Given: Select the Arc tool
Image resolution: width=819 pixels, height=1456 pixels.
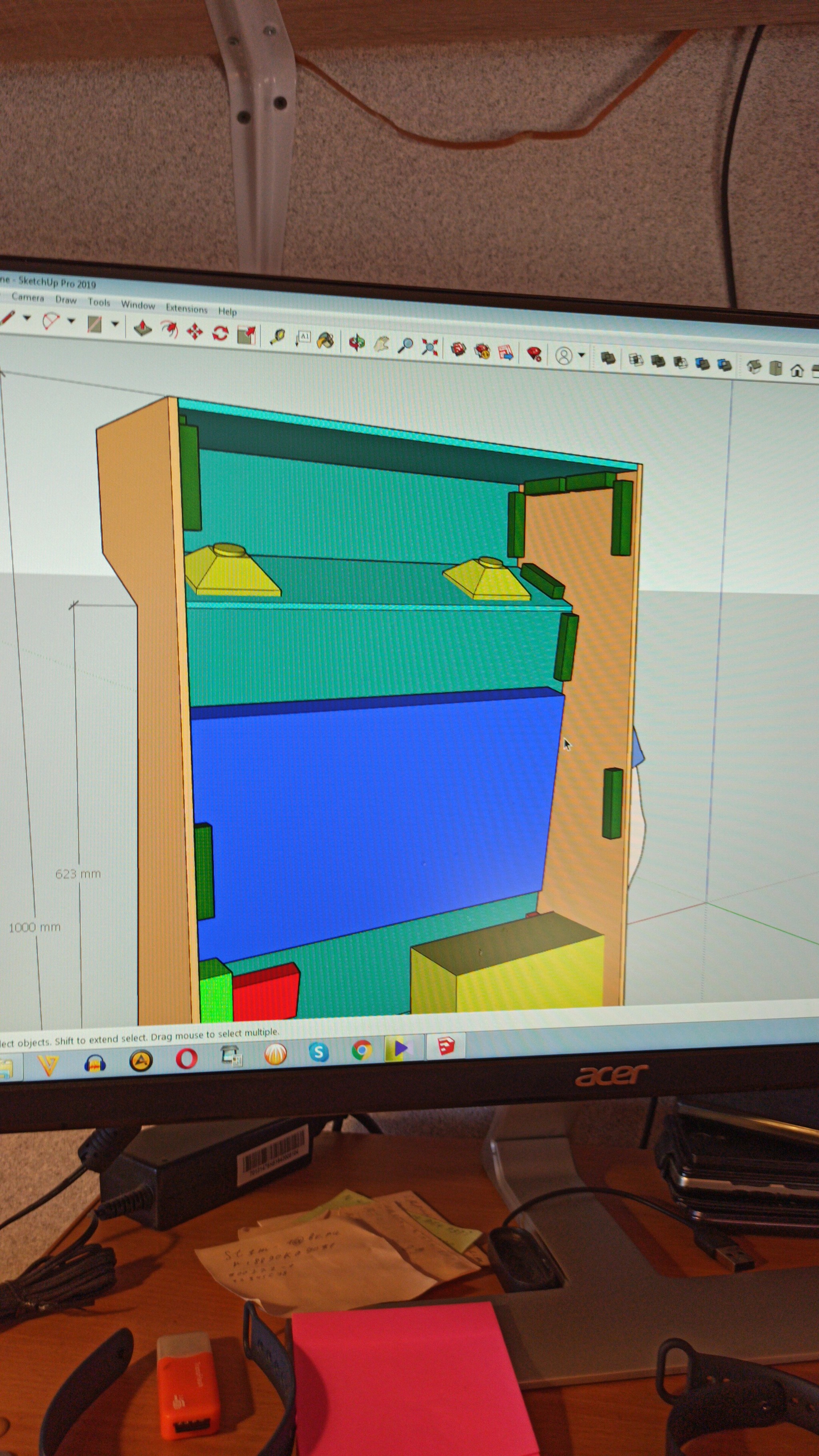Looking at the screenshot, I should pyautogui.click(x=51, y=321).
